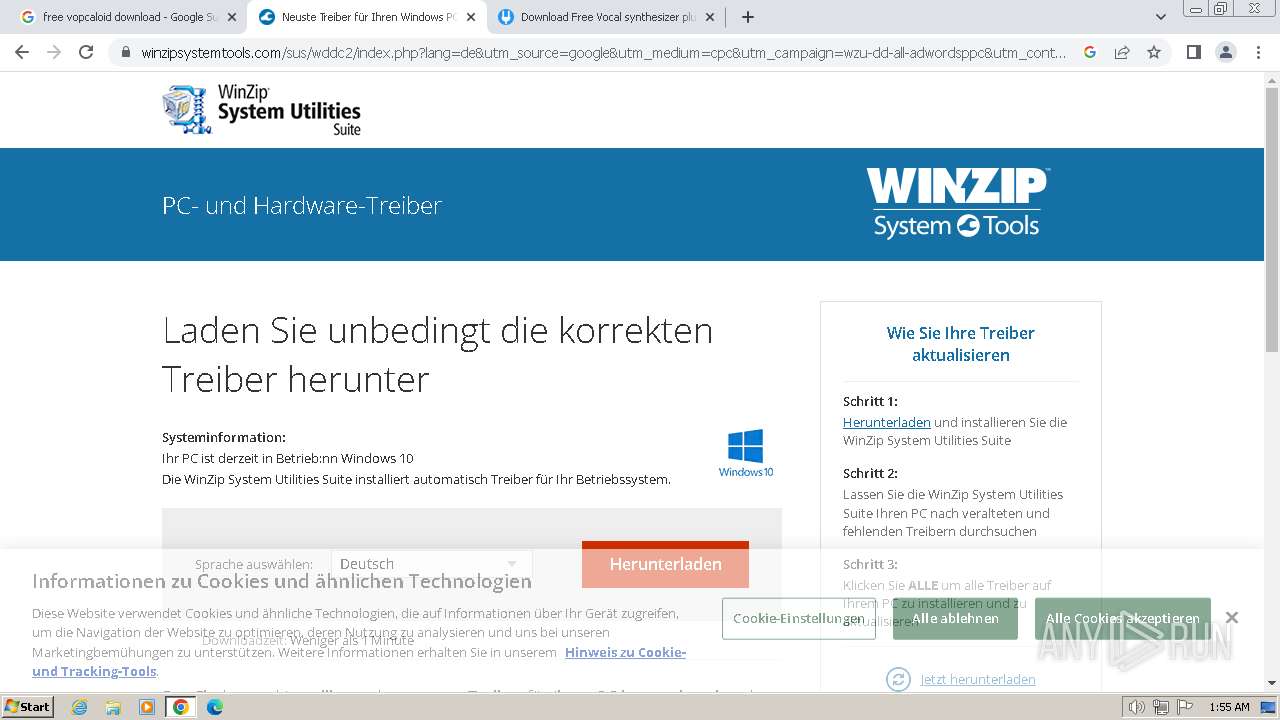Click the WinZip System Tools banner logo
This screenshot has height=720, width=1280.
tap(957, 203)
